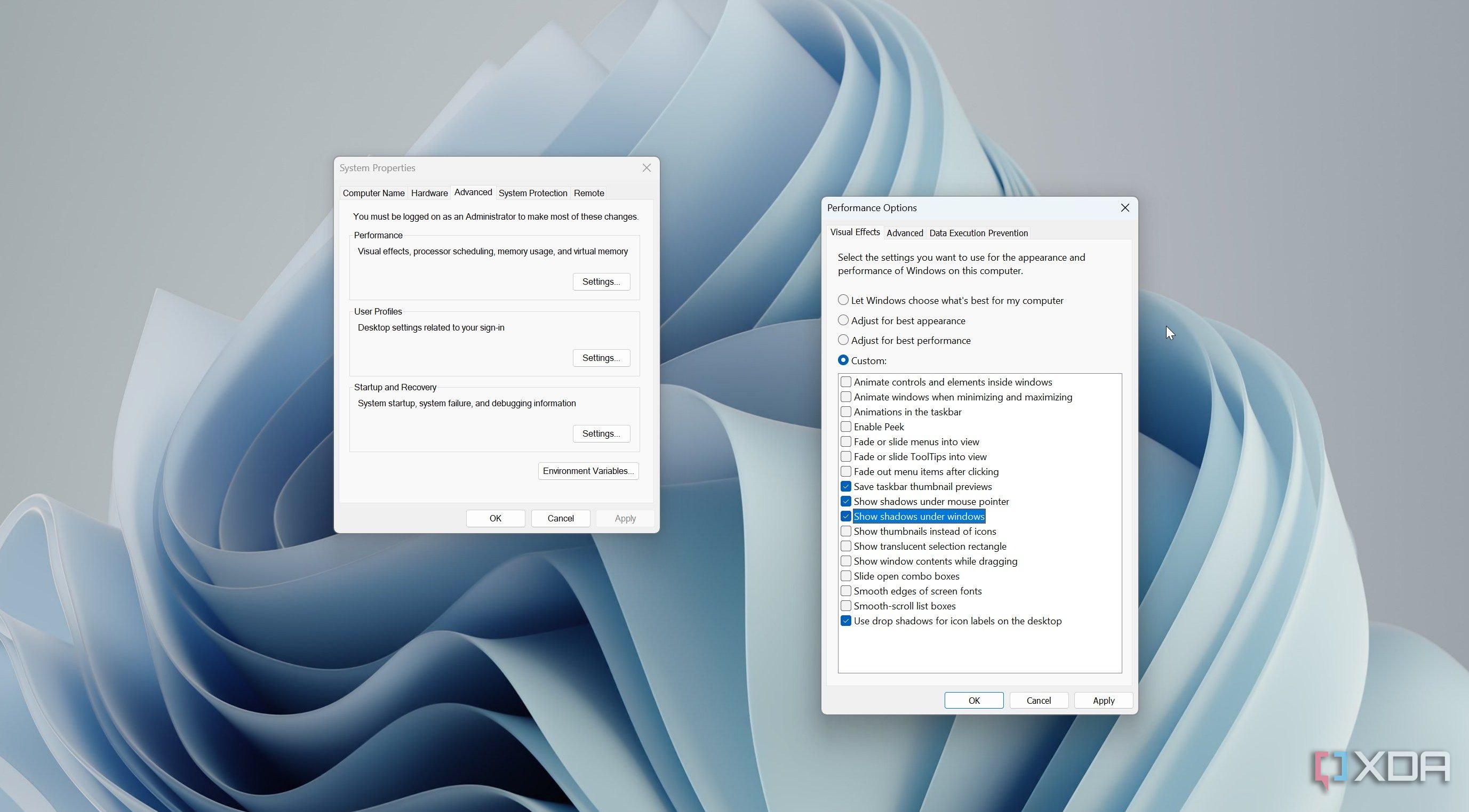This screenshot has width=1469, height=812.
Task: Uncheck Show shadows under windows
Action: pyautogui.click(x=845, y=516)
